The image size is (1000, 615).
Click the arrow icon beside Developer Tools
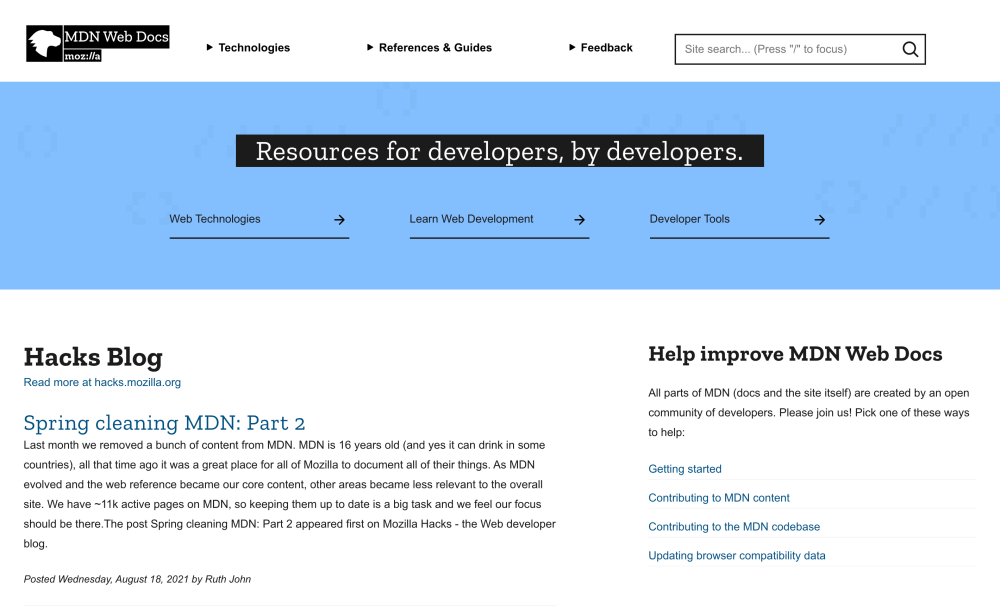(820, 219)
